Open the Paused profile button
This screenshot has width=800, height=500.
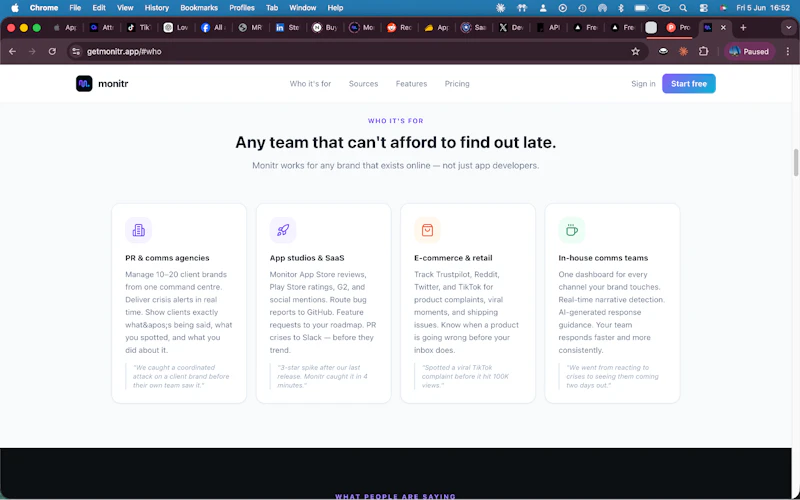click(x=749, y=52)
